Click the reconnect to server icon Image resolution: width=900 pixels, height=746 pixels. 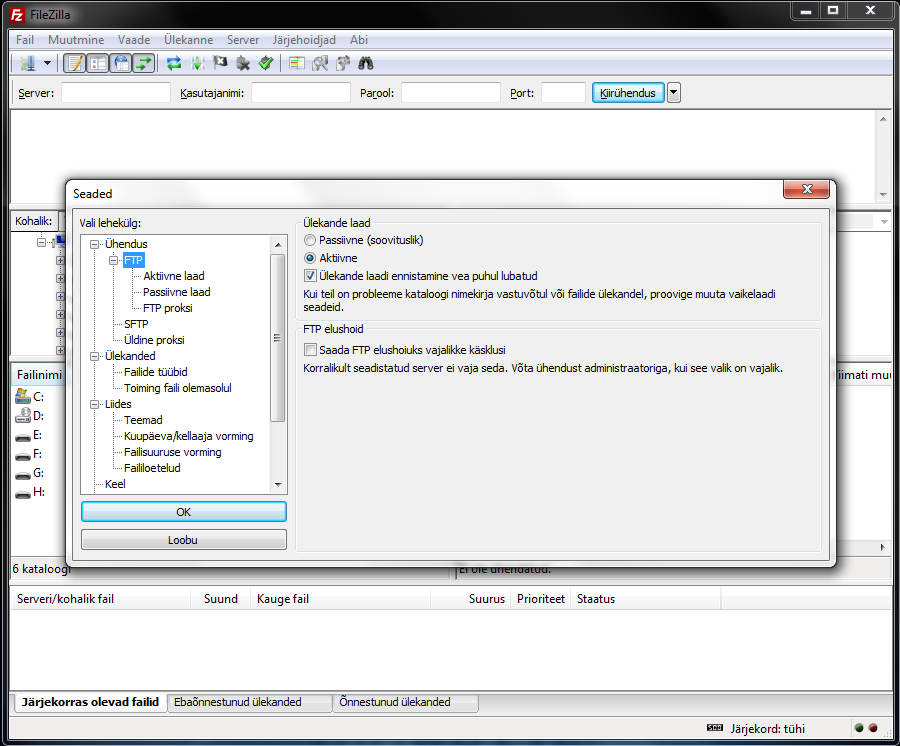coord(266,63)
